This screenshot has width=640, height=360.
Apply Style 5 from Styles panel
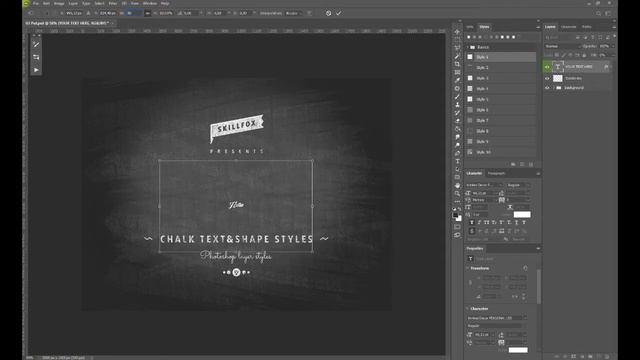501,99
